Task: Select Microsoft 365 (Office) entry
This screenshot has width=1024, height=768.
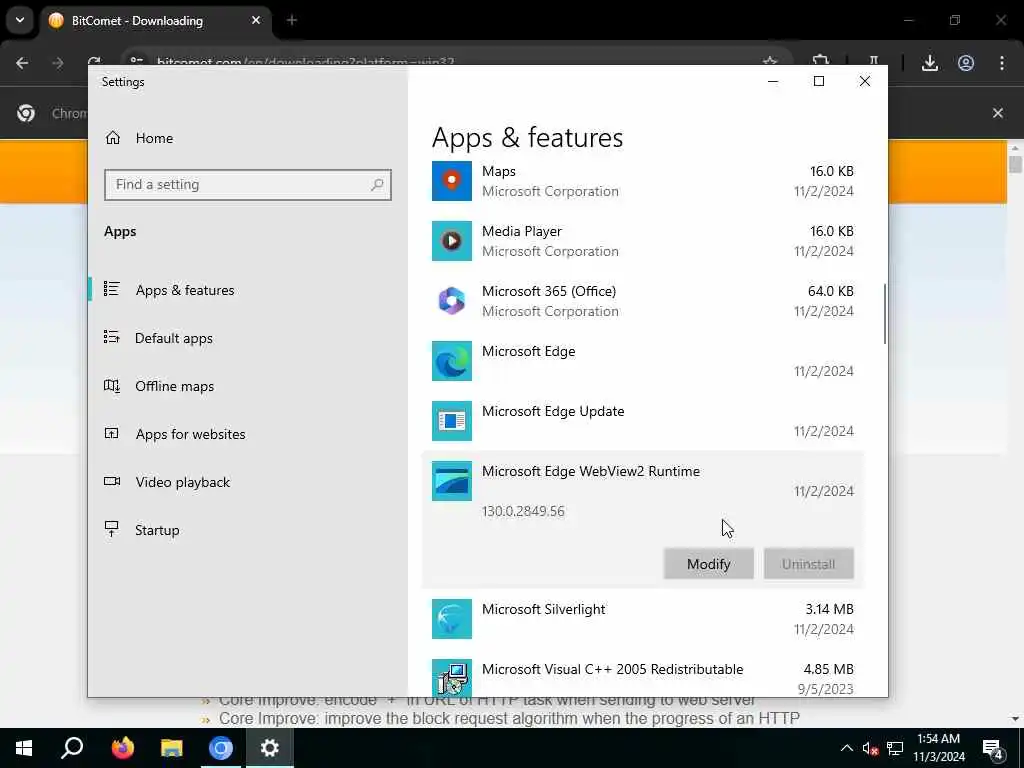Action: [643, 301]
